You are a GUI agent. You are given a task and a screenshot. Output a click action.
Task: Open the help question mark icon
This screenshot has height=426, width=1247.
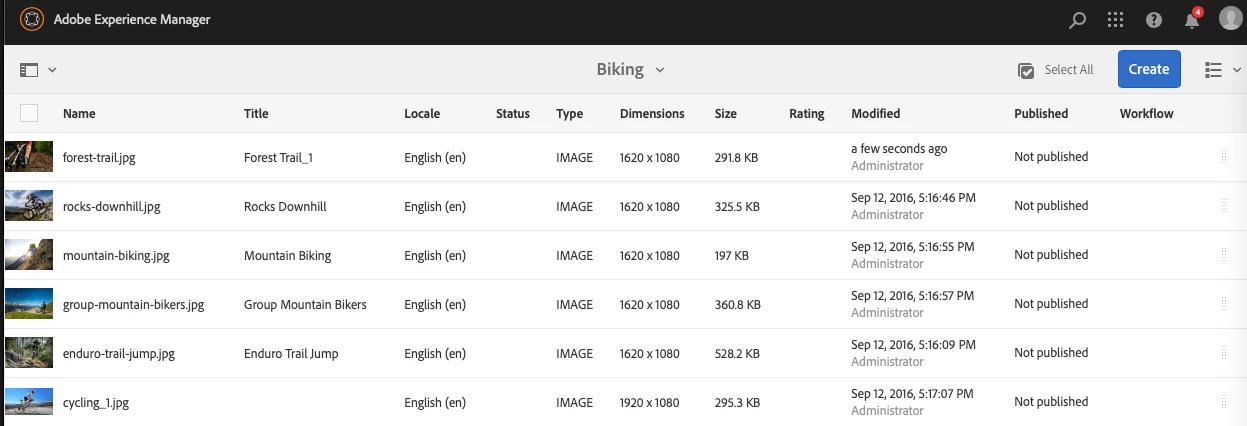1154,20
